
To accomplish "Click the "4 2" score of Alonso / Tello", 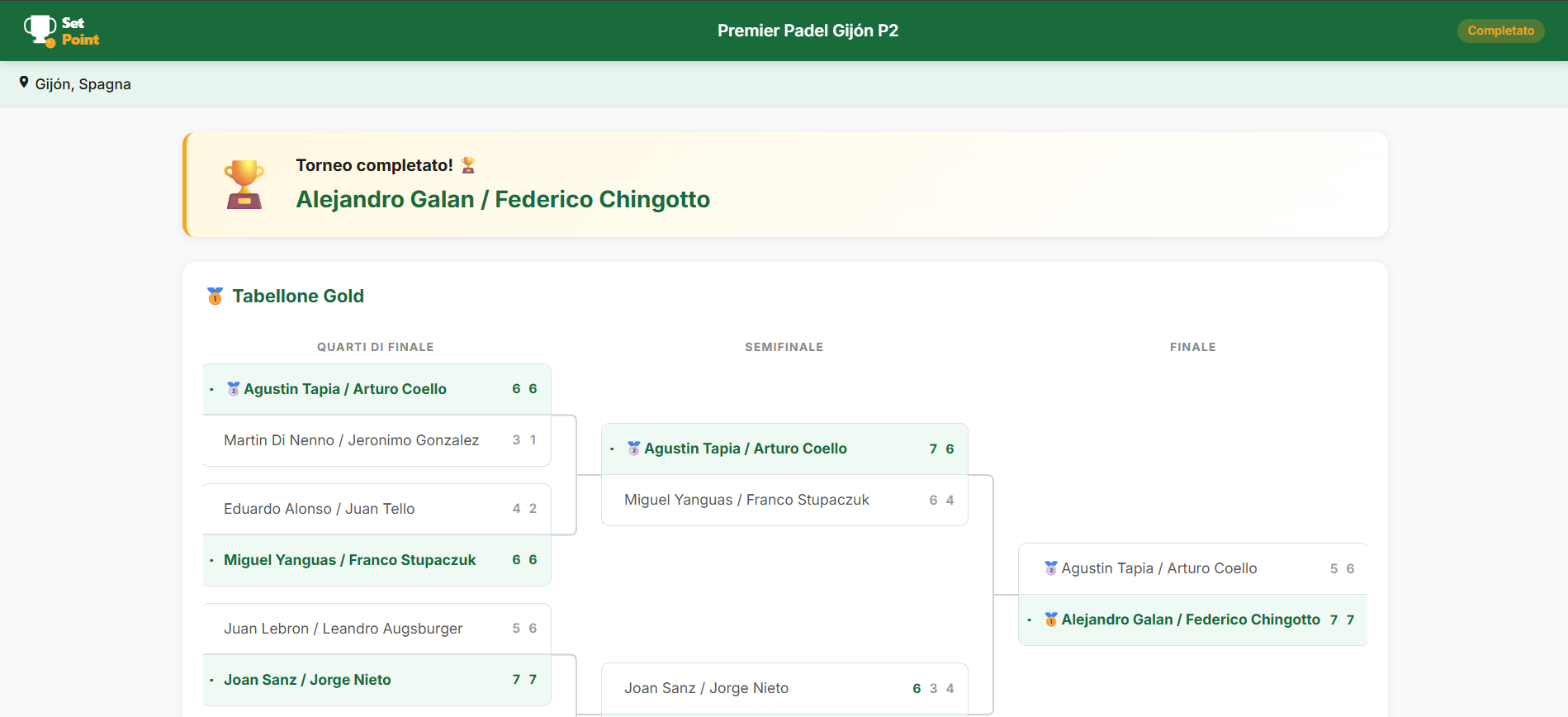I will click(x=524, y=509).
